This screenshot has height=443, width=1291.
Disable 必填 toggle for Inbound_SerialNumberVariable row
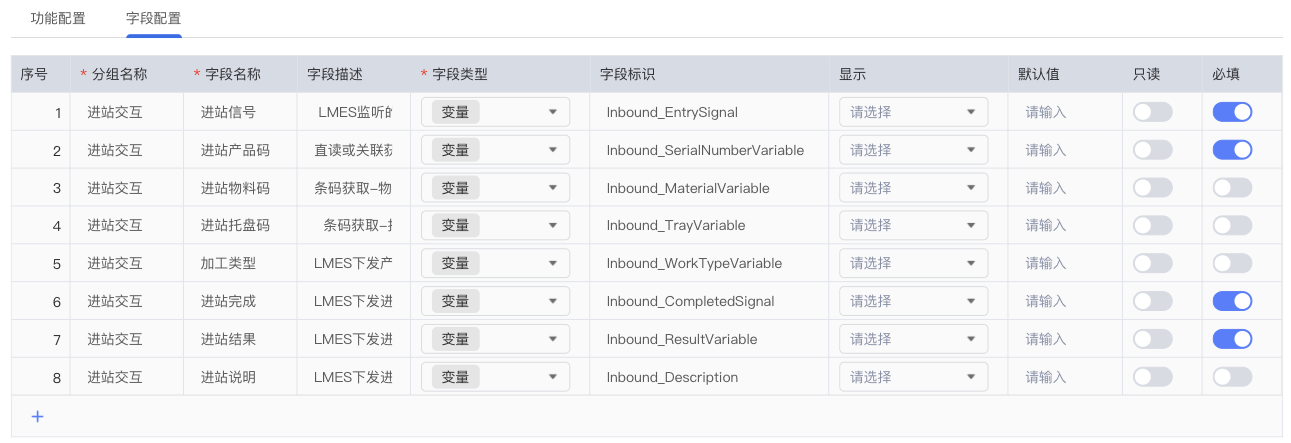click(1232, 150)
